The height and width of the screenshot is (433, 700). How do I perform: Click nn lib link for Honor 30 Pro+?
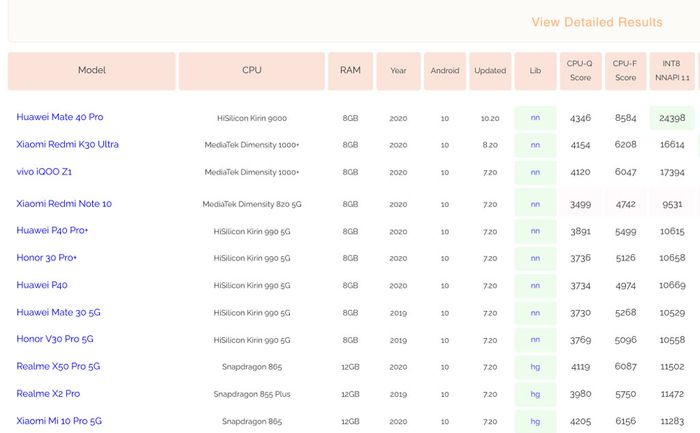click(535, 258)
